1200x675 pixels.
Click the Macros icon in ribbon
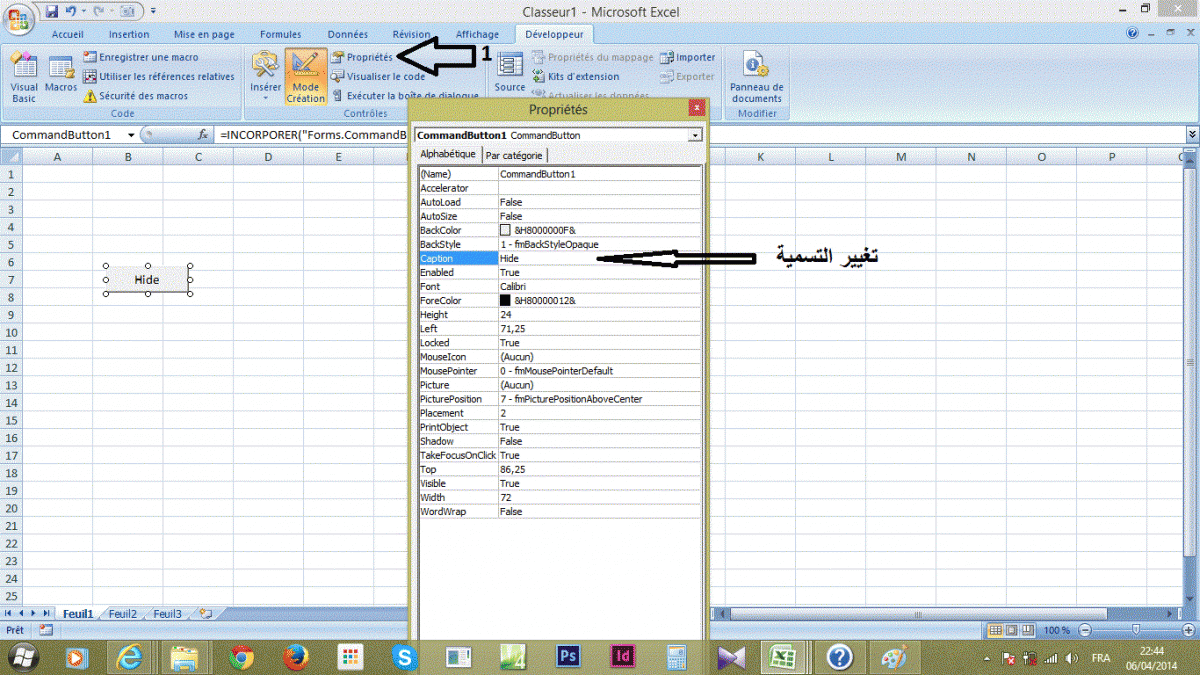[x=61, y=71]
